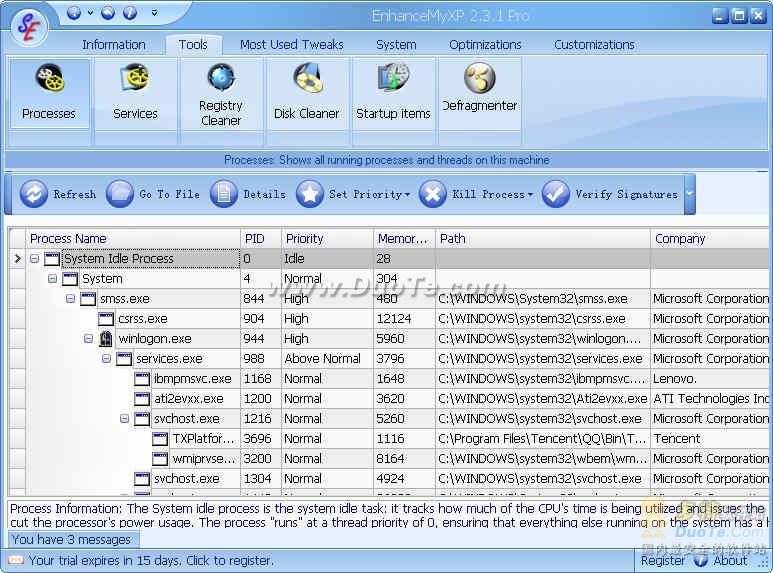The width and height of the screenshot is (773, 573).
Task: Open the toolbar overflow options arrow
Action: tap(690, 194)
